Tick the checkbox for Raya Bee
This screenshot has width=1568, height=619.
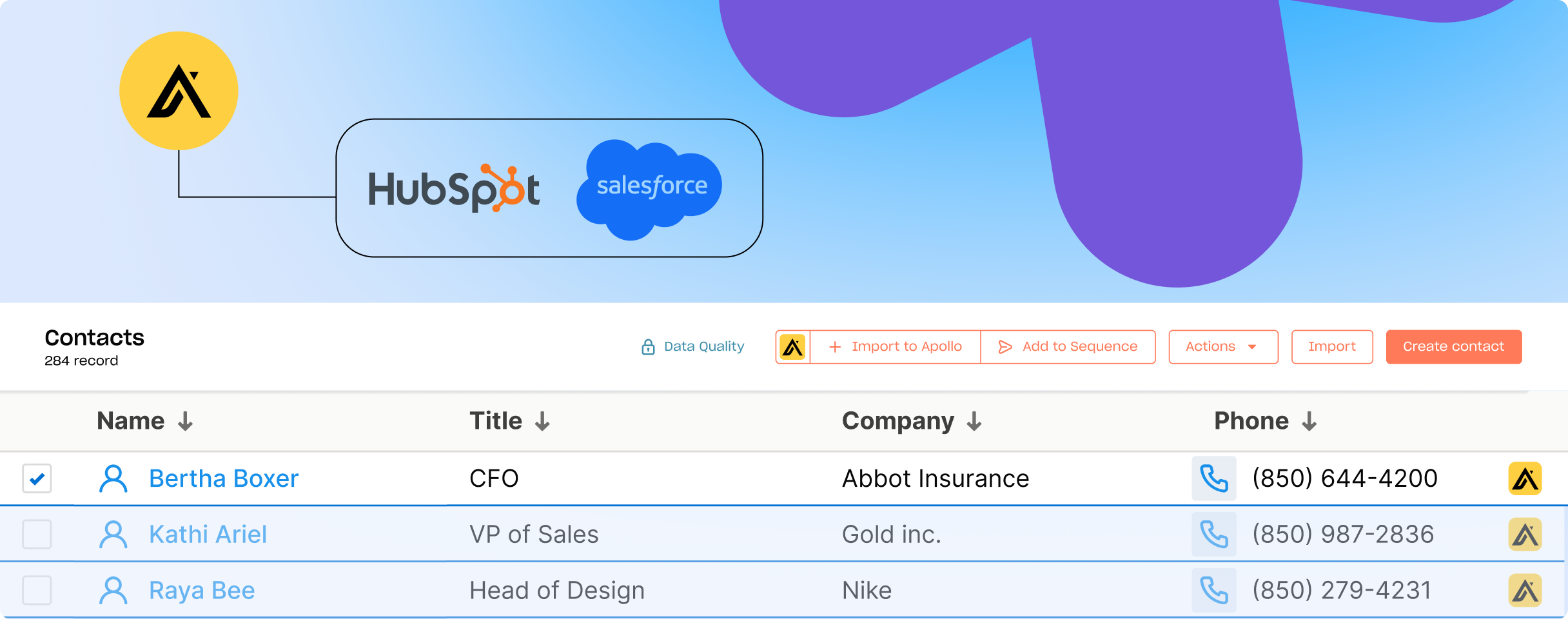pyautogui.click(x=37, y=590)
